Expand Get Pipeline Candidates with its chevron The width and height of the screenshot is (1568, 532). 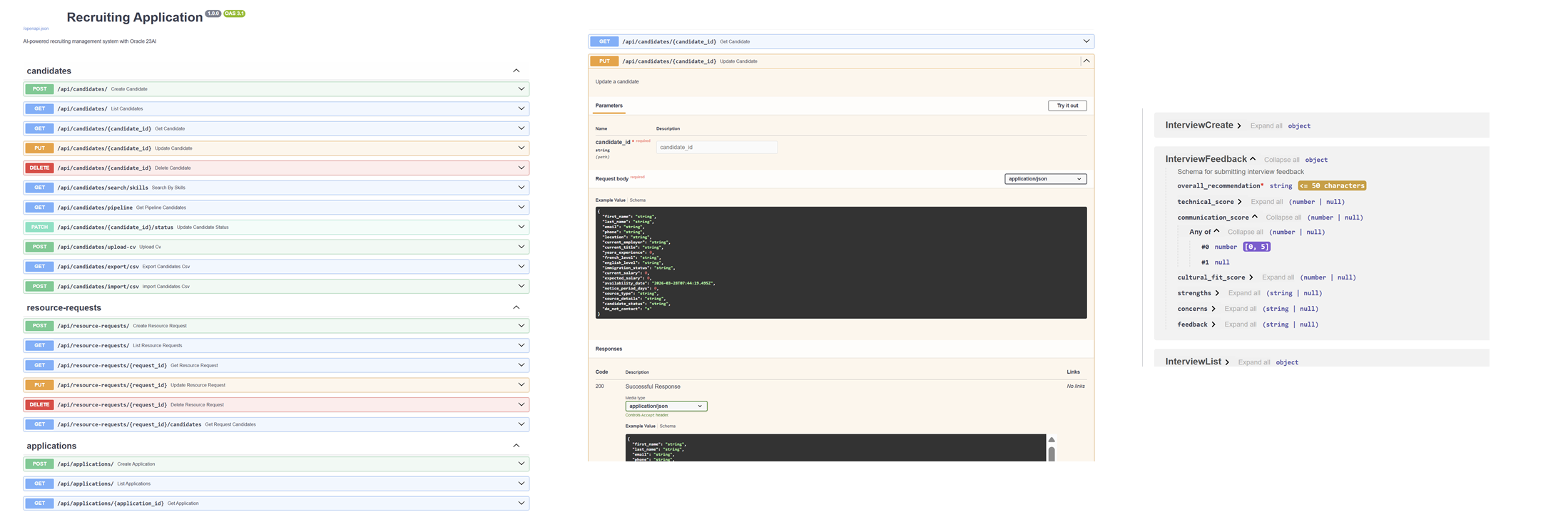521,208
